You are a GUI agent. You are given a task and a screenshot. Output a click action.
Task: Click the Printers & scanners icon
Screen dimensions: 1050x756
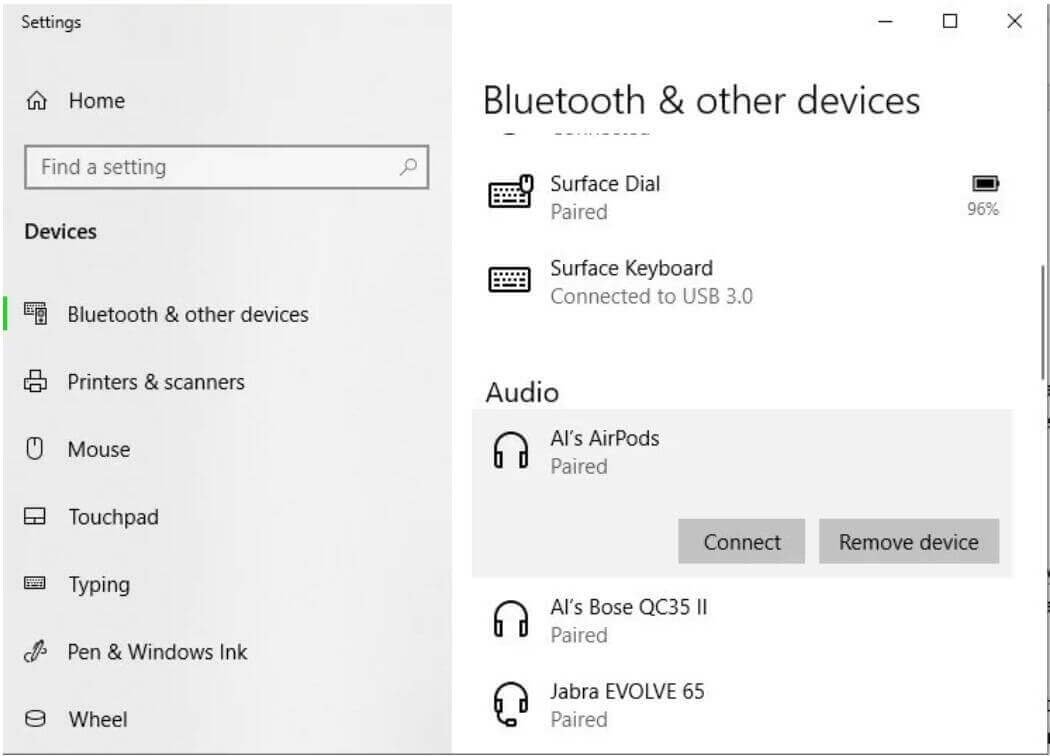(36, 382)
